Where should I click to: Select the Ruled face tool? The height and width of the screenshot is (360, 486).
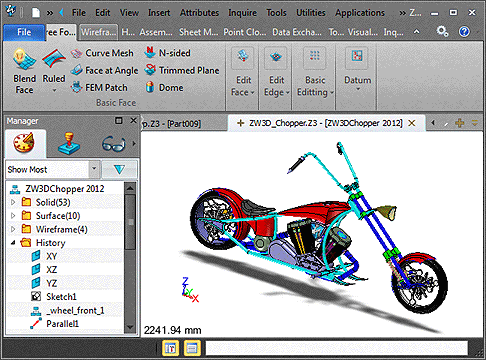(x=54, y=65)
